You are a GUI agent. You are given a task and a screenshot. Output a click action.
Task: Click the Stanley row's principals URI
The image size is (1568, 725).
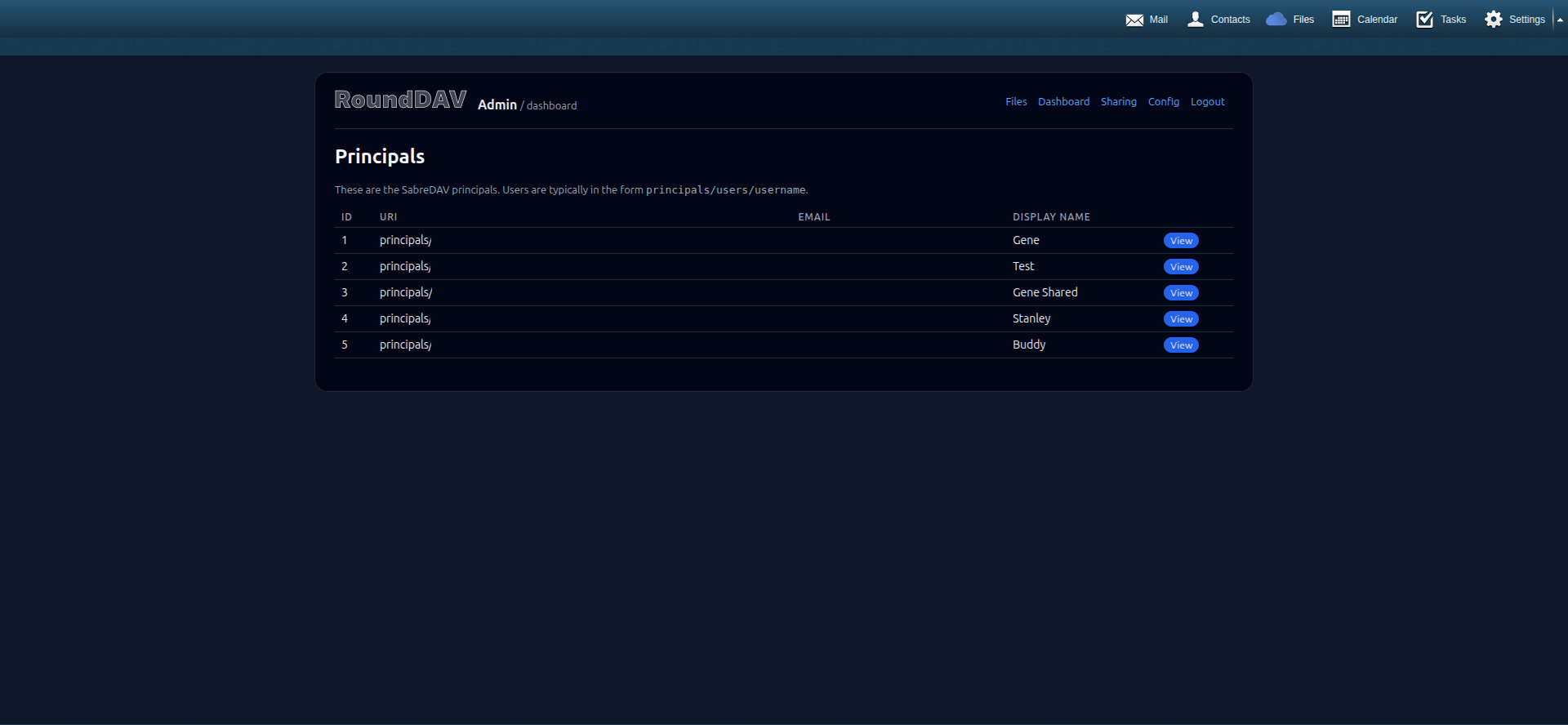[405, 319]
